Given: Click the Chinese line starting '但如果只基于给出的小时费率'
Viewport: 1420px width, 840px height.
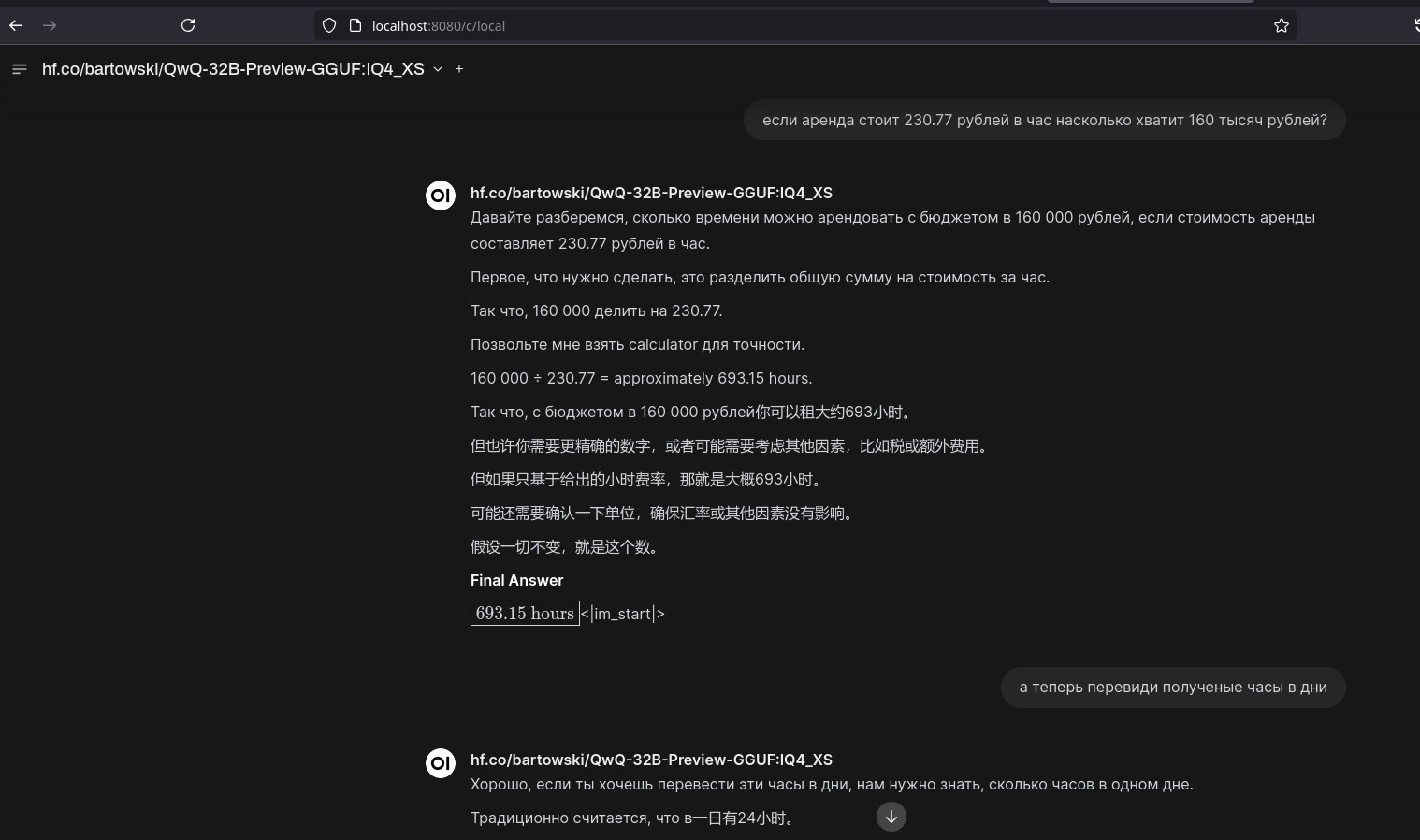Looking at the screenshot, I should pos(647,480).
